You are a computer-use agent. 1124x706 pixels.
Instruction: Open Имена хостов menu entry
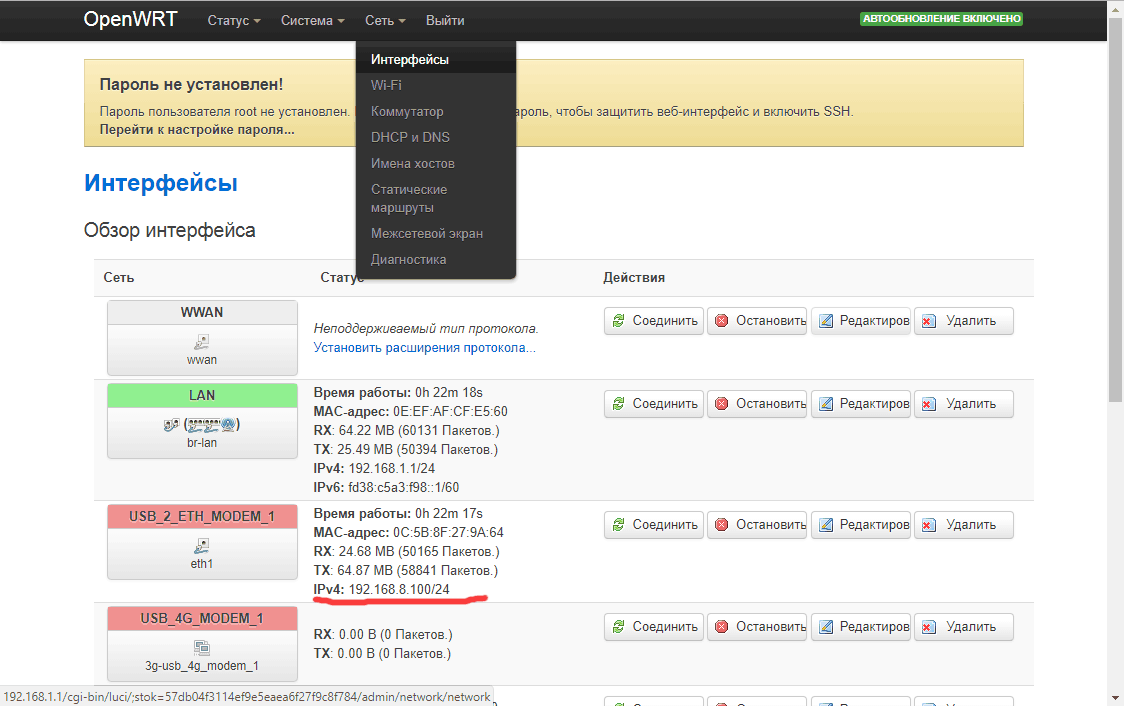436,163
